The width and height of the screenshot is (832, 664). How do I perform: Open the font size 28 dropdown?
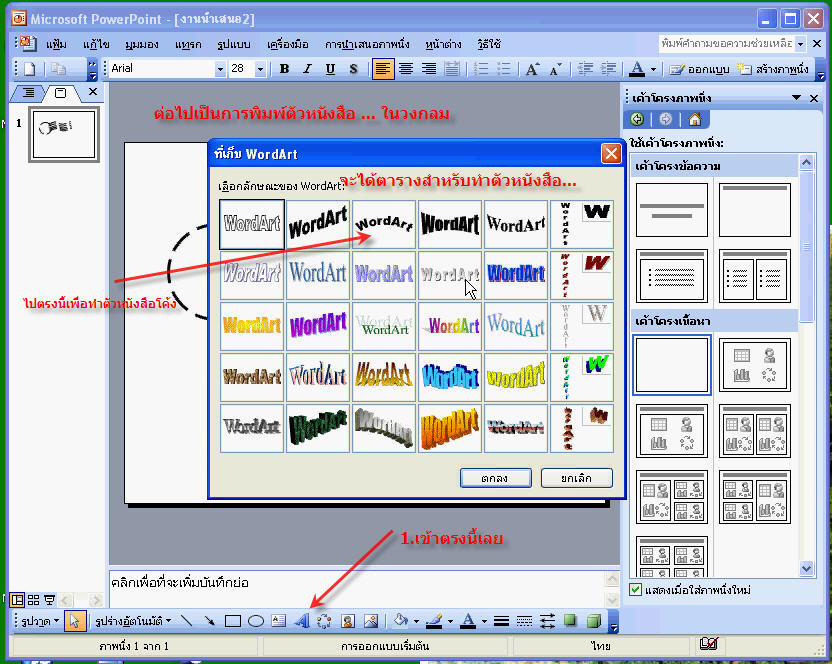click(x=260, y=69)
